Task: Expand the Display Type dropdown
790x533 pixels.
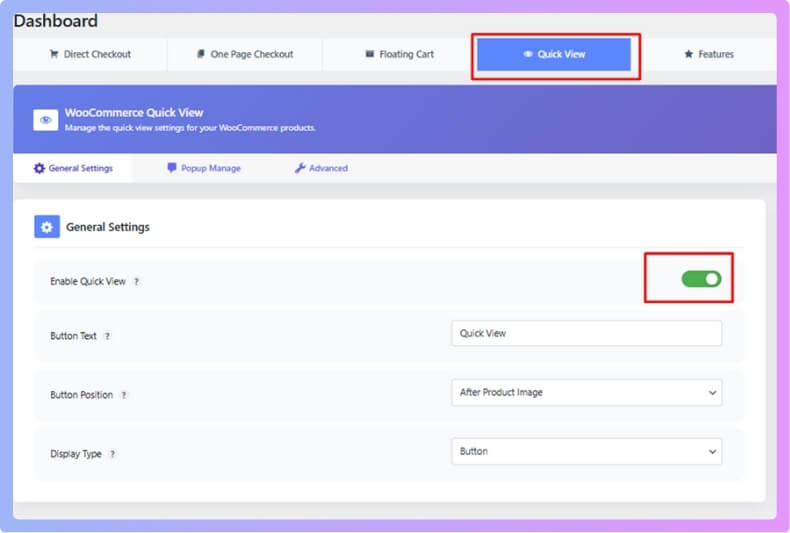Action: 586,451
